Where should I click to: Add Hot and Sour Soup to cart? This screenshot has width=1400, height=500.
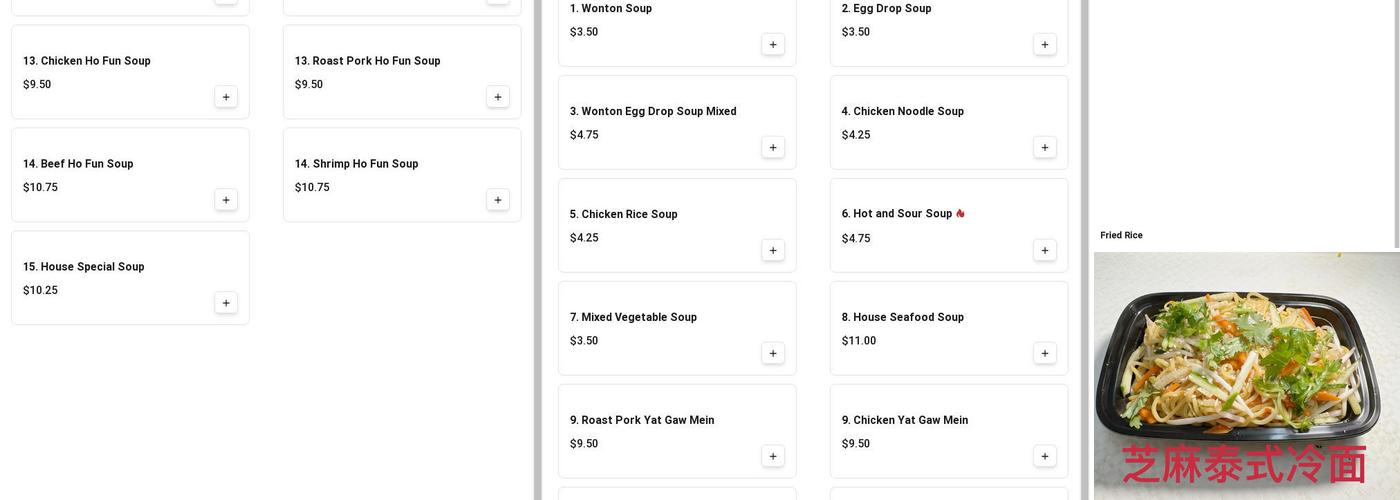pos(1045,251)
